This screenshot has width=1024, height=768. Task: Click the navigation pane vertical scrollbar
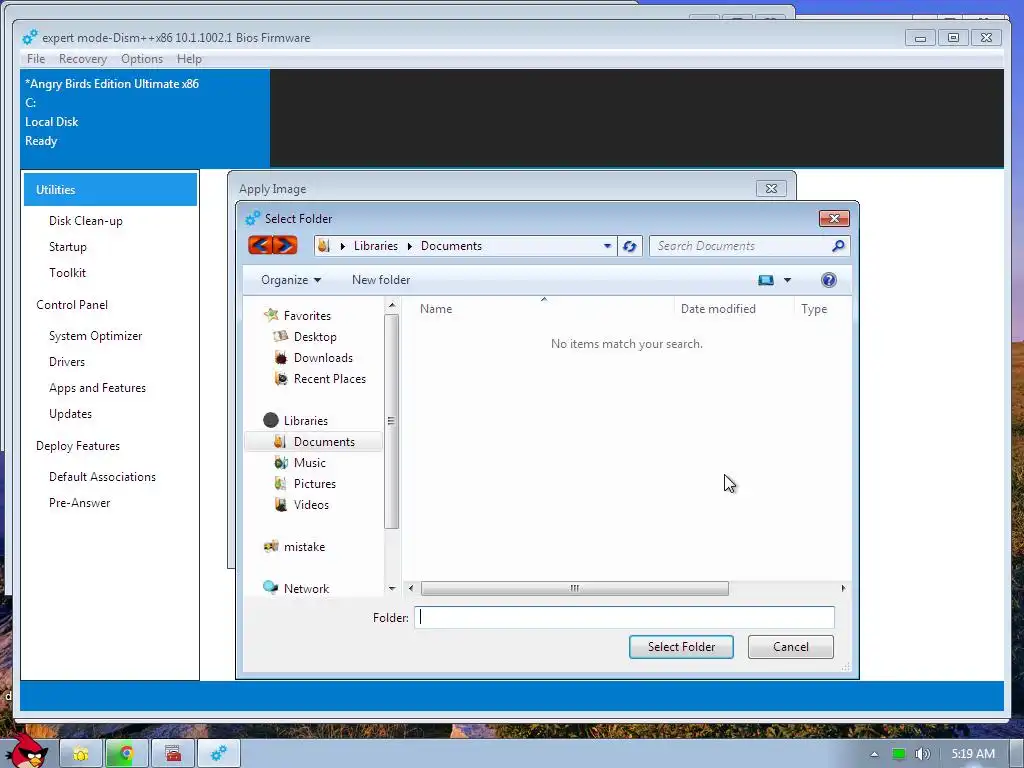click(391, 421)
